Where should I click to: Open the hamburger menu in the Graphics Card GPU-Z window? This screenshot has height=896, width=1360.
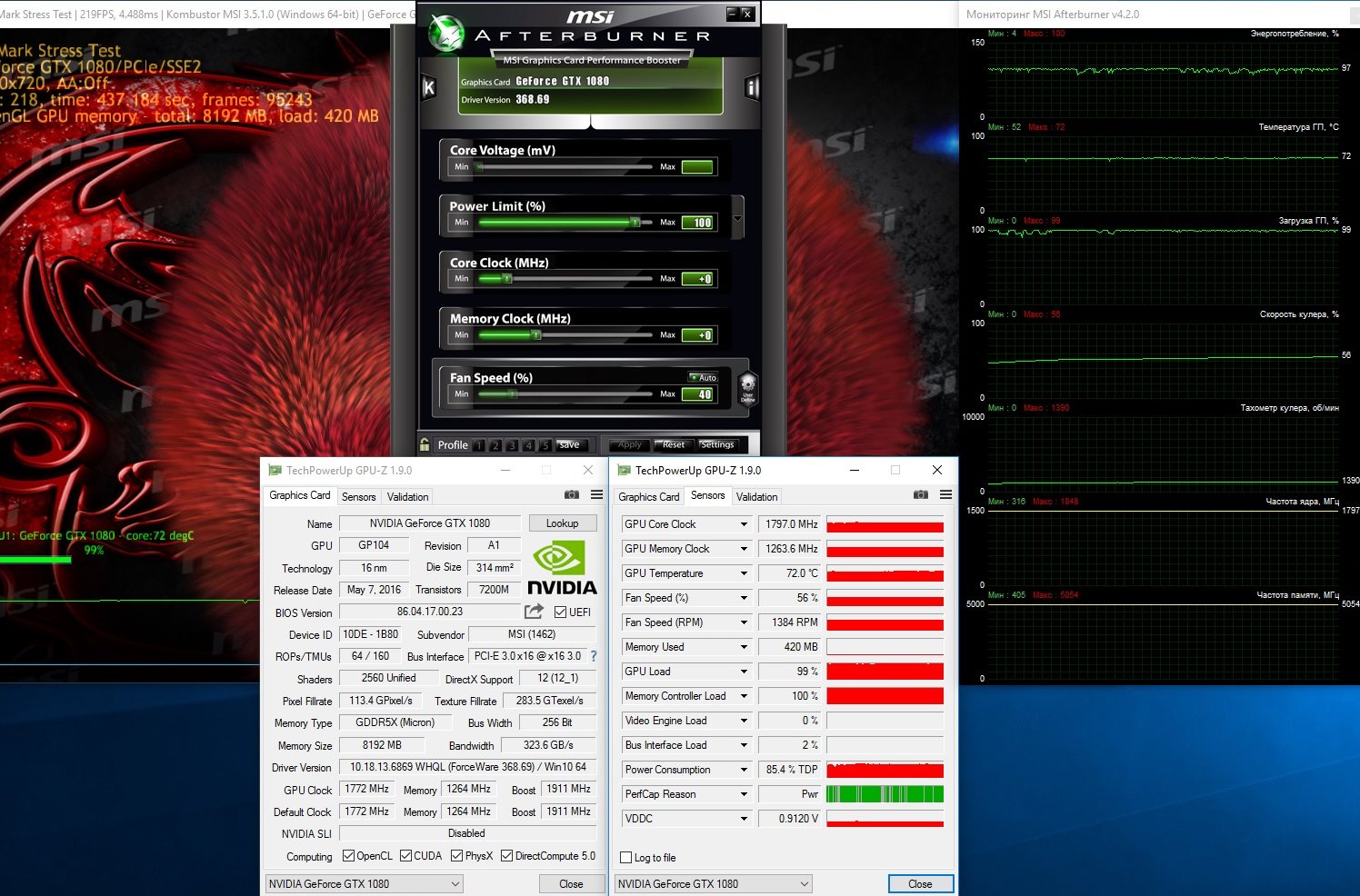point(596,495)
